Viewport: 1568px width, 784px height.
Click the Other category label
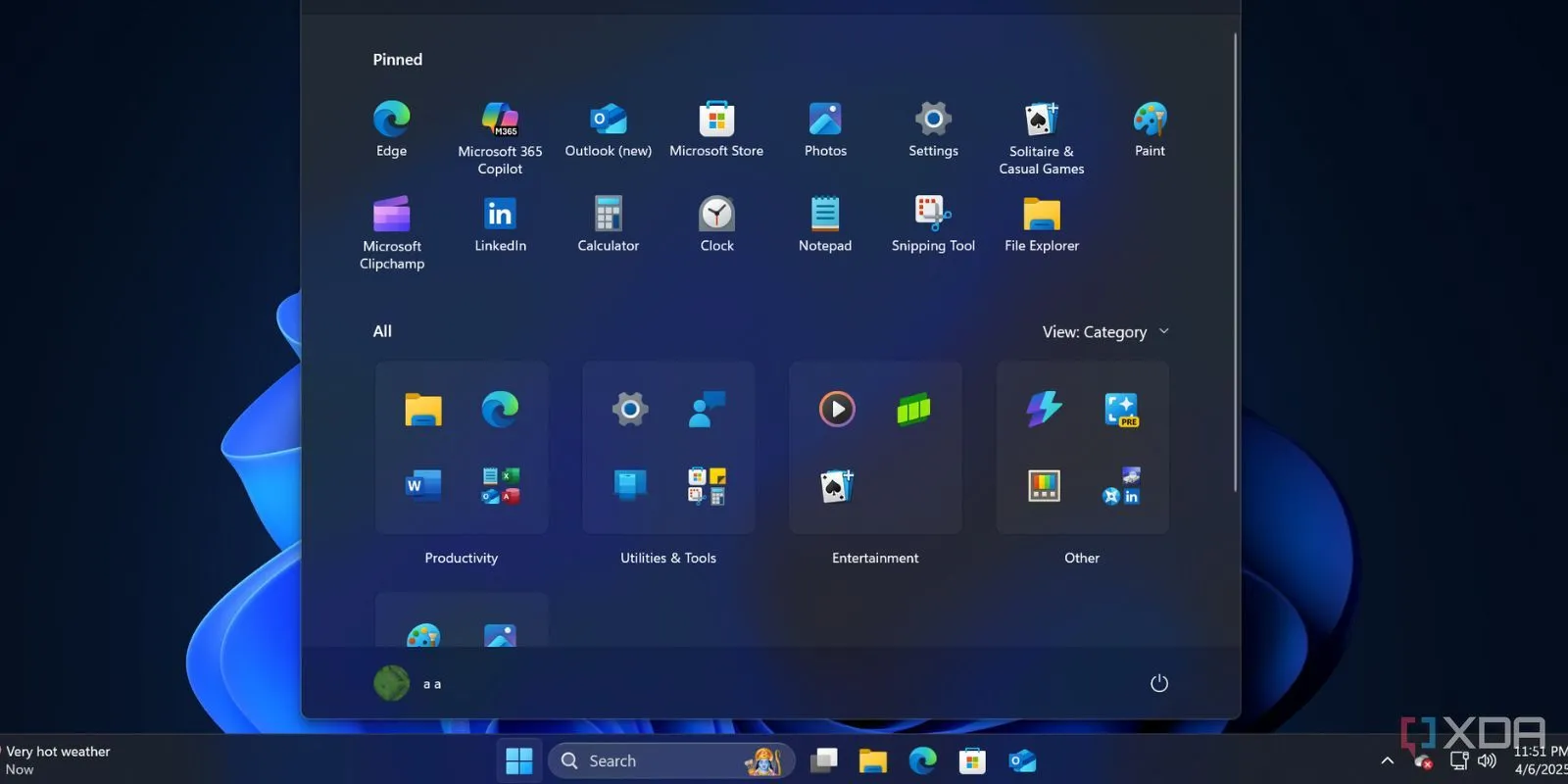tap(1082, 558)
